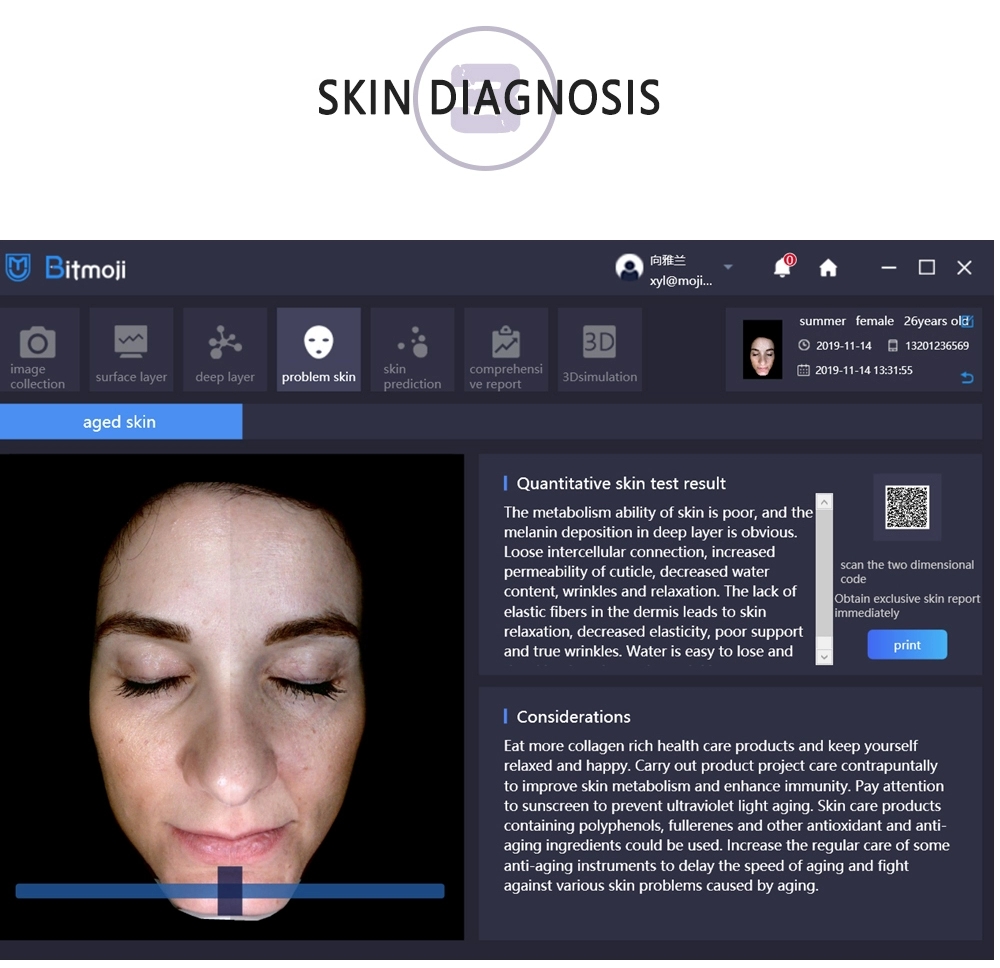Select the problem skin mask icon
Screen dimensions: 1000x968
point(318,342)
